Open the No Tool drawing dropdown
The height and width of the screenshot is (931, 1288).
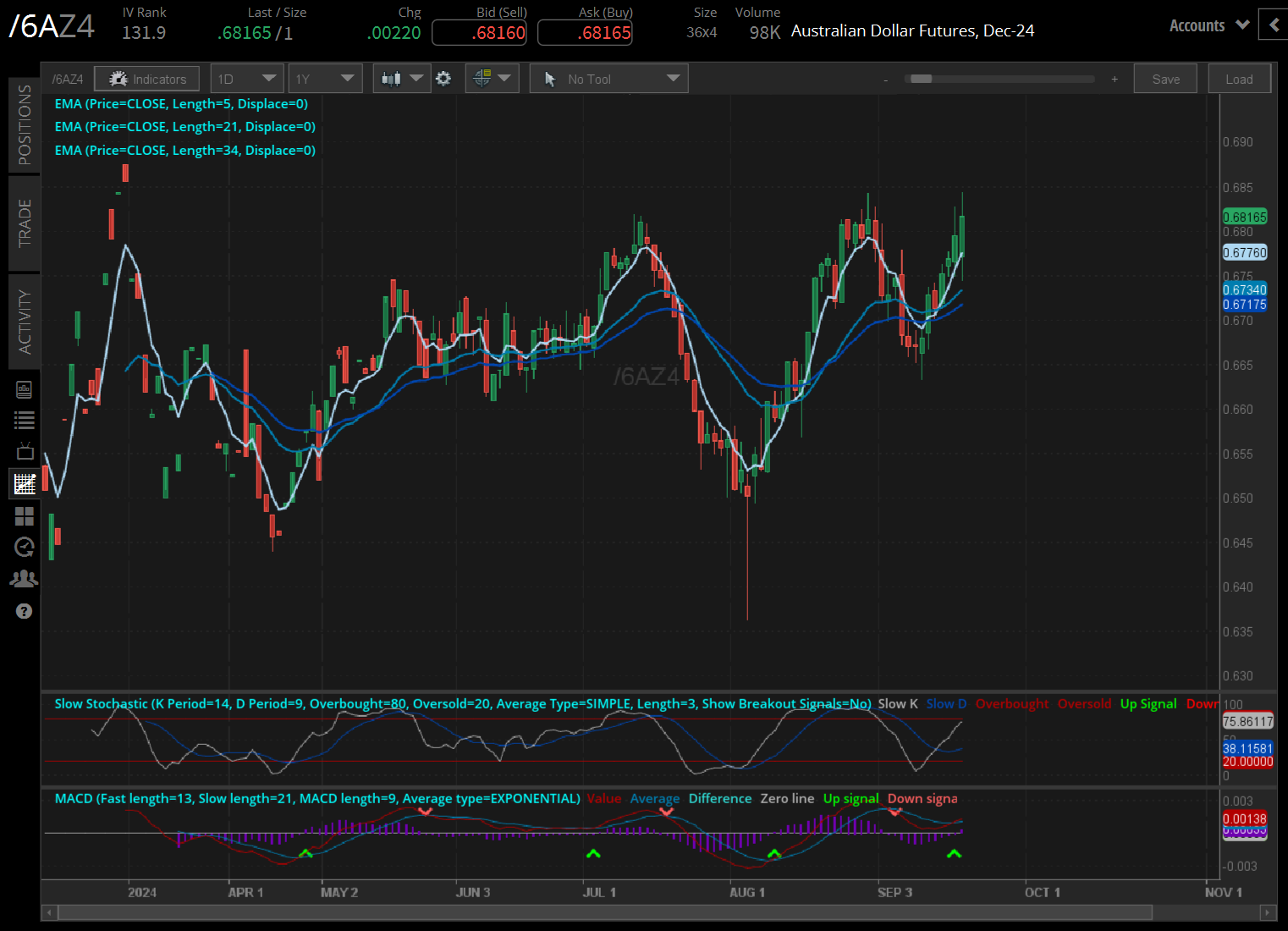[609, 79]
